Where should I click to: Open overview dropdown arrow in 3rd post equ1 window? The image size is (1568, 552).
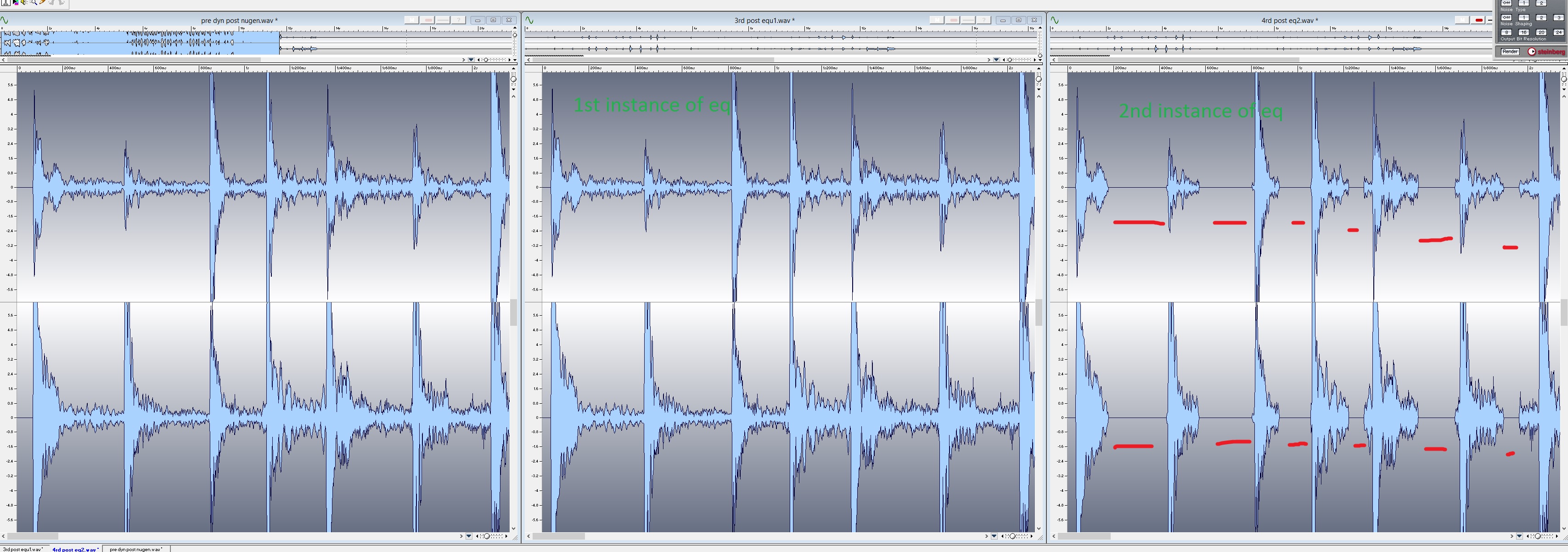click(996, 60)
